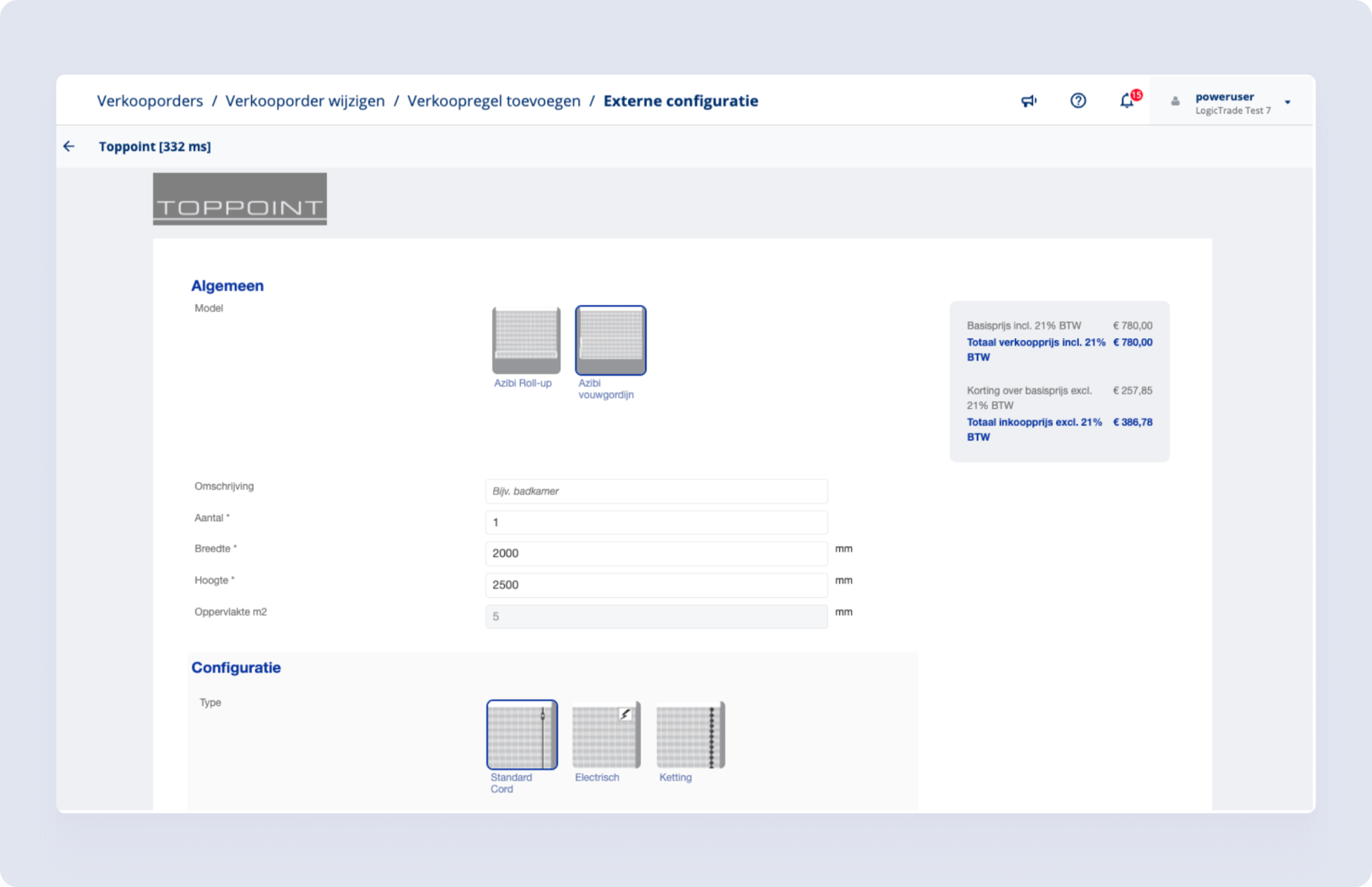Click the Hoogte field showing 2500

[x=656, y=585]
